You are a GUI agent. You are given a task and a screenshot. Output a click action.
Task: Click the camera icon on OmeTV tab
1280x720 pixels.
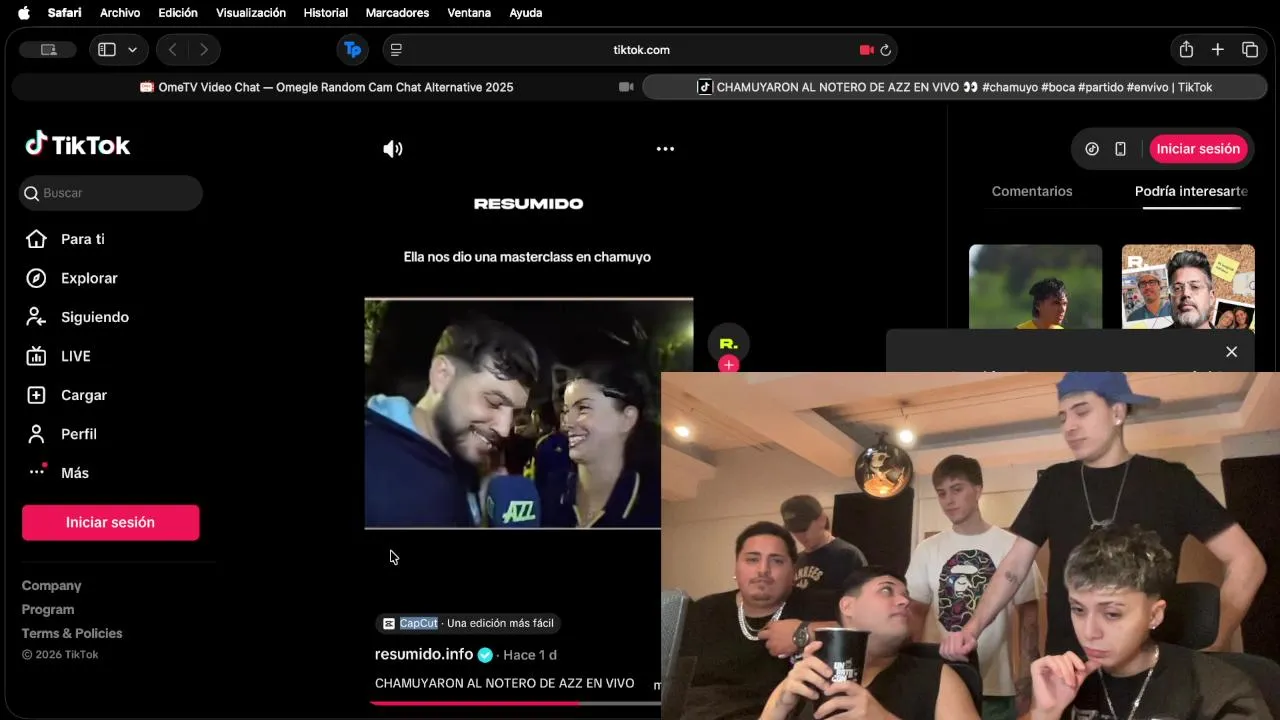click(x=626, y=87)
